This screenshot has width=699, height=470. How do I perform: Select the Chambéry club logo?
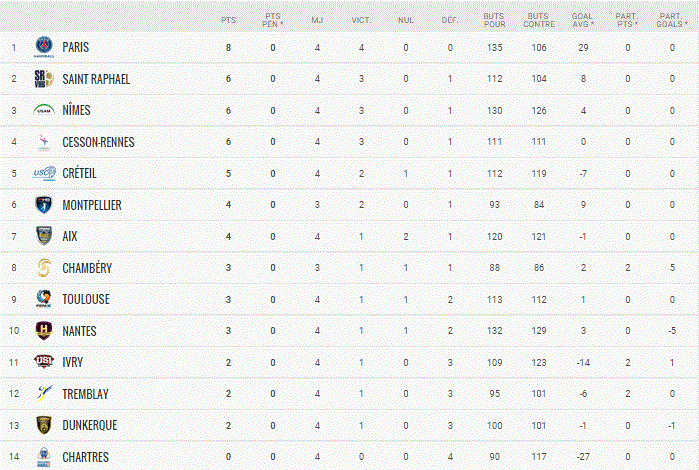click(x=44, y=268)
